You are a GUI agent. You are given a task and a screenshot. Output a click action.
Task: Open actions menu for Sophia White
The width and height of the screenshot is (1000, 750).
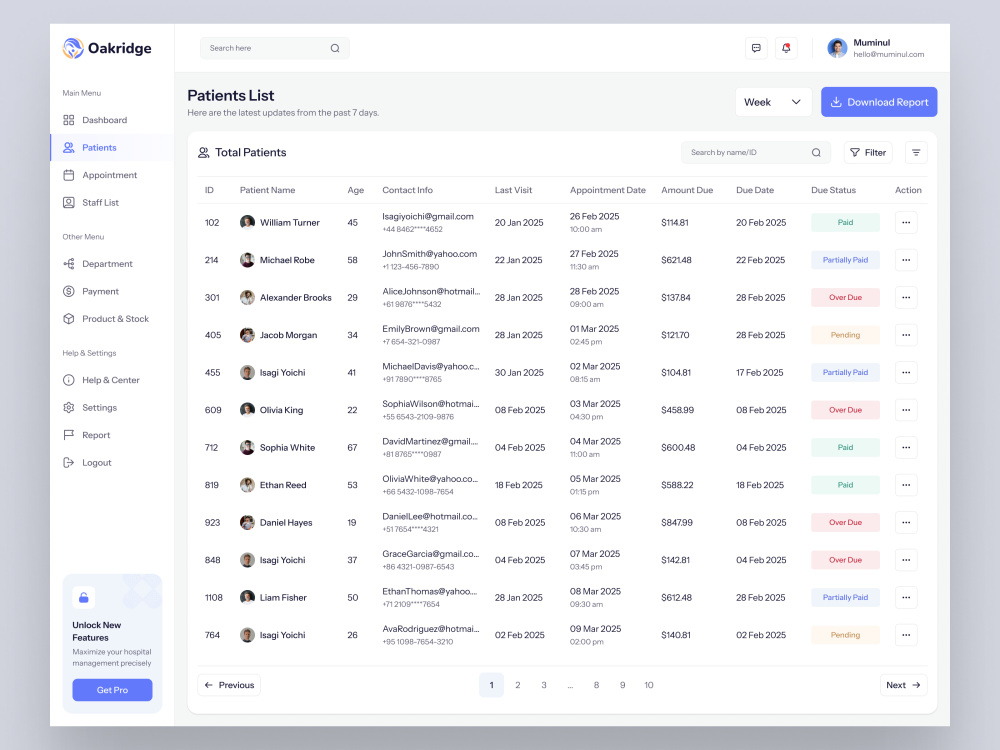[906, 448]
